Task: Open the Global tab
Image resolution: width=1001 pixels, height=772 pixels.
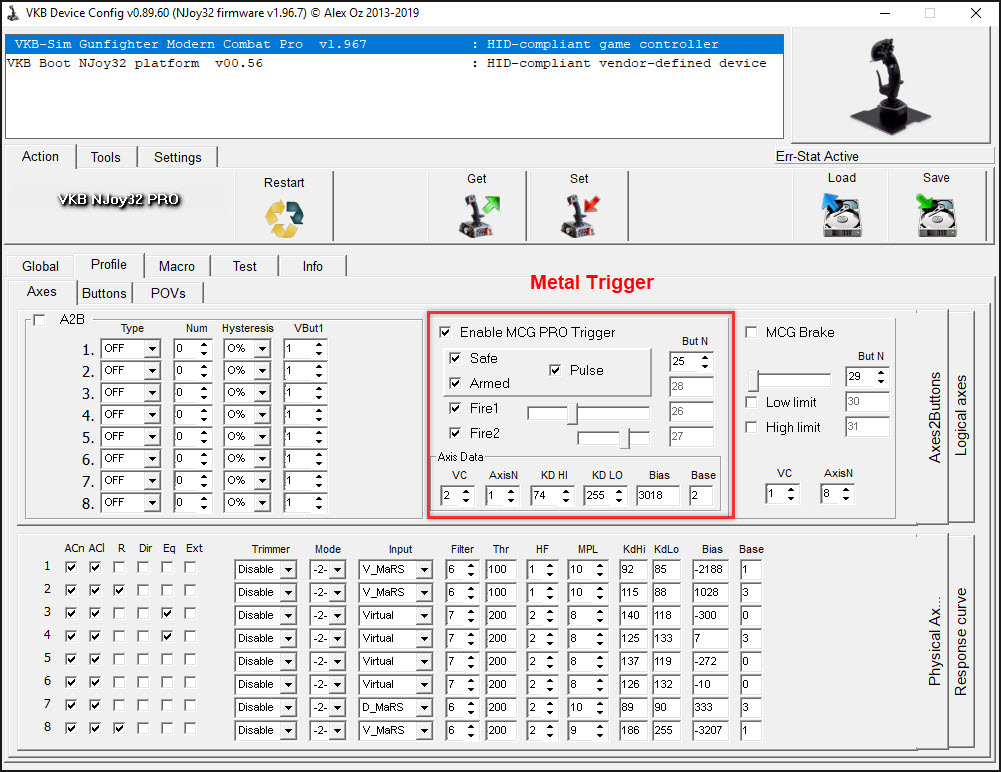Action: (40, 266)
